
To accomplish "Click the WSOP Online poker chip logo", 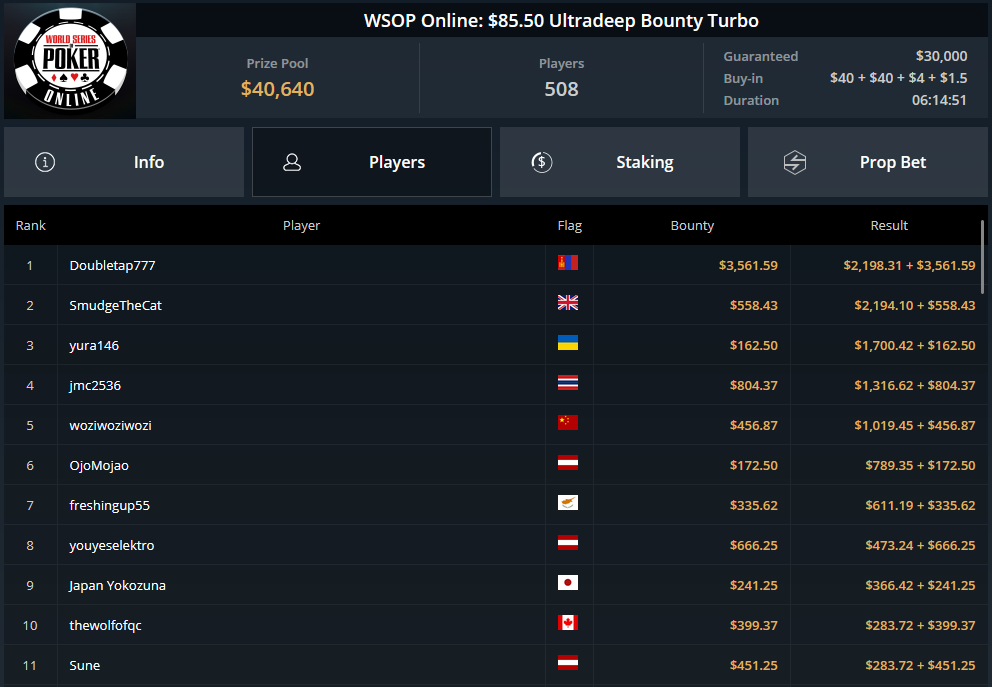I will click(70, 60).
